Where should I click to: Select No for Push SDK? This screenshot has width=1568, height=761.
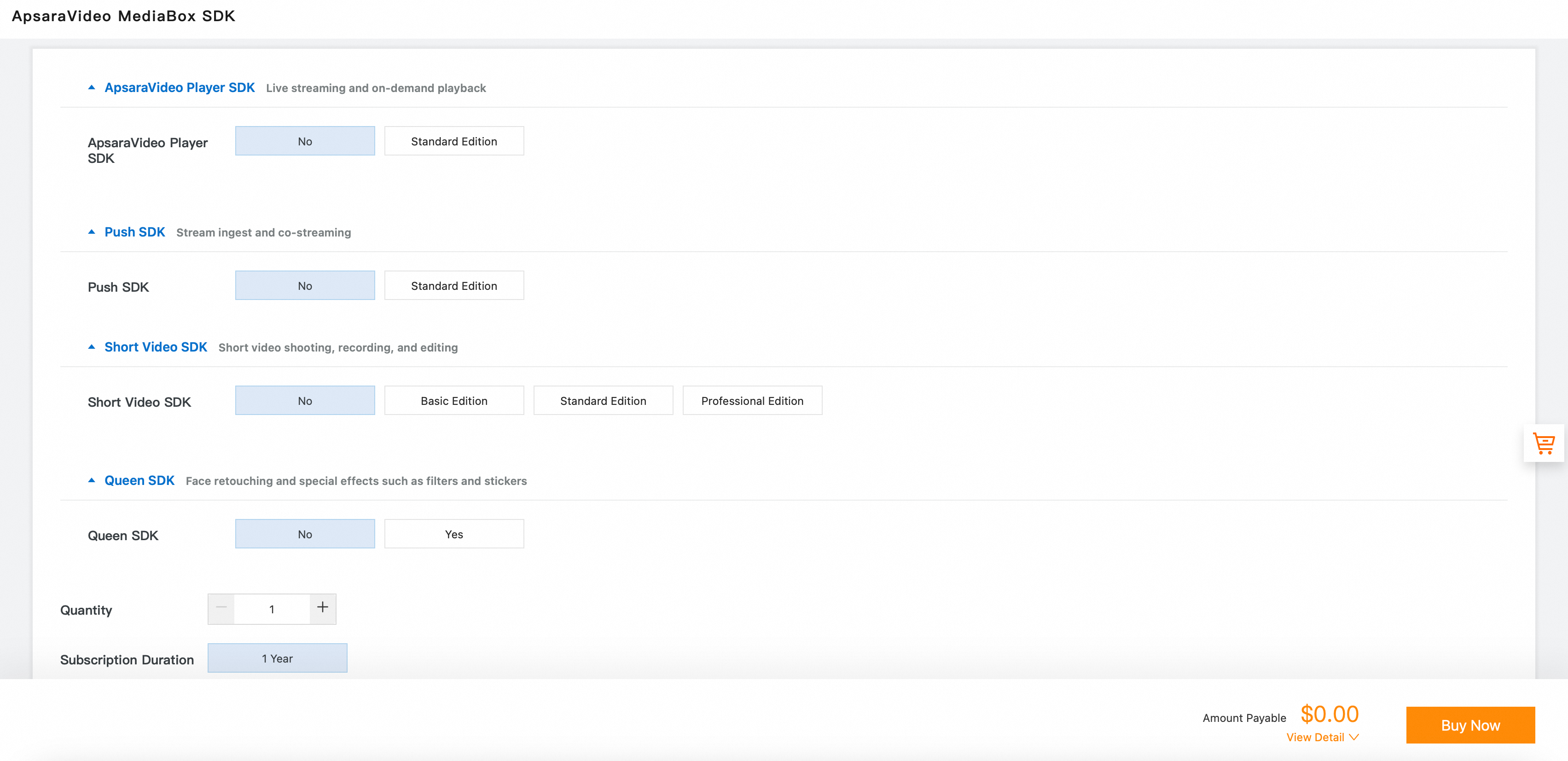tap(305, 285)
